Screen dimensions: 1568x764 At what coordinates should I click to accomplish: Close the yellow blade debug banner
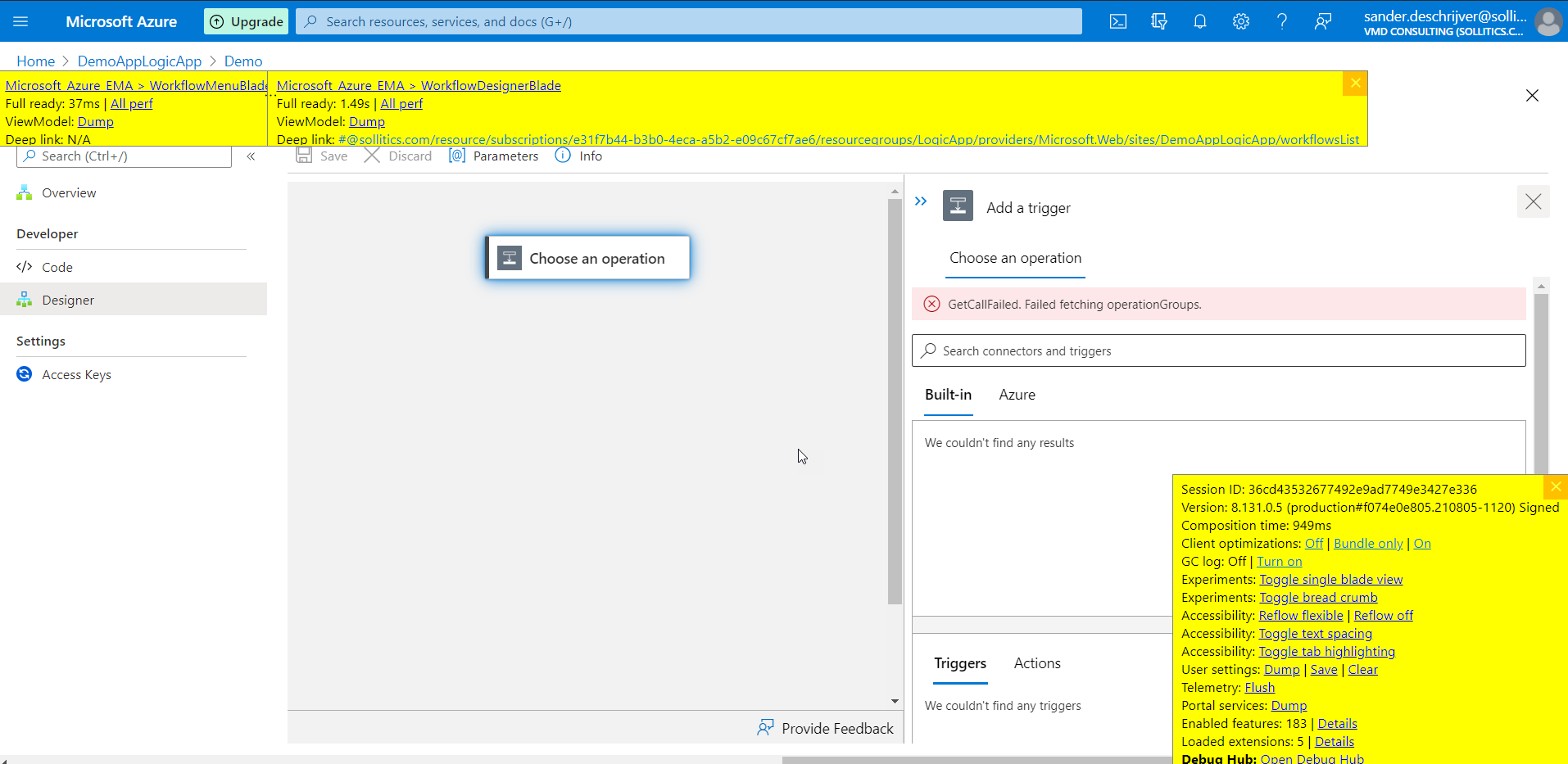1355,84
